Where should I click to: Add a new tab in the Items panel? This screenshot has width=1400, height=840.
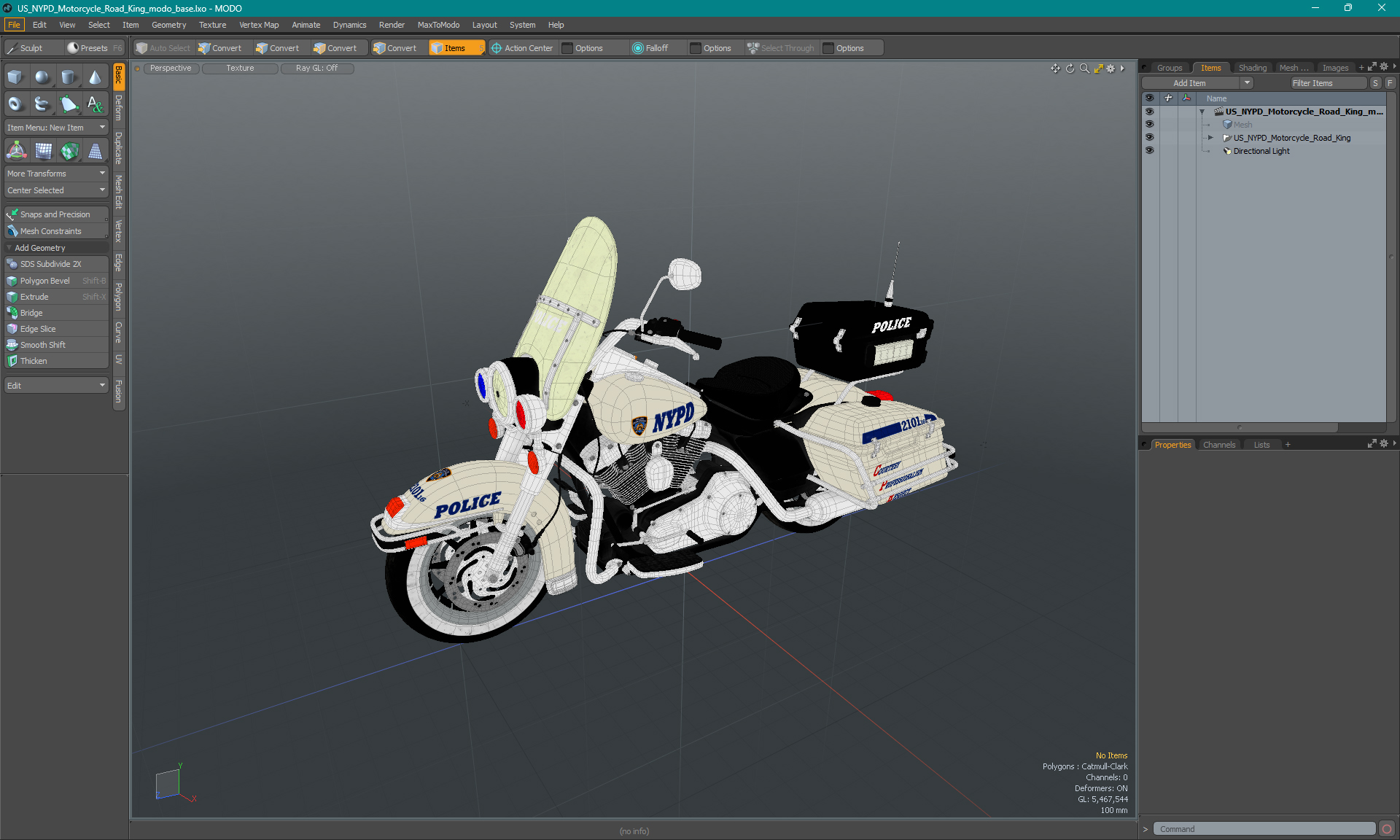click(x=1361, y=68)
